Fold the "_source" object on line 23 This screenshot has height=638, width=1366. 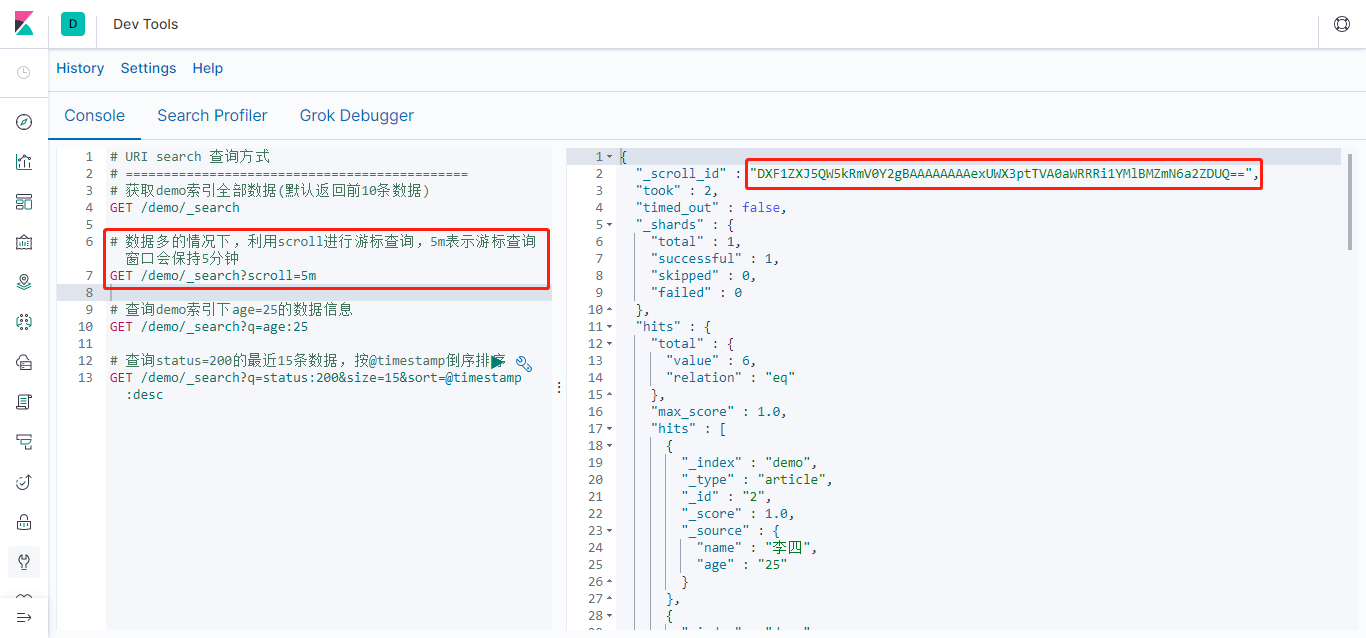coord(610,531)
